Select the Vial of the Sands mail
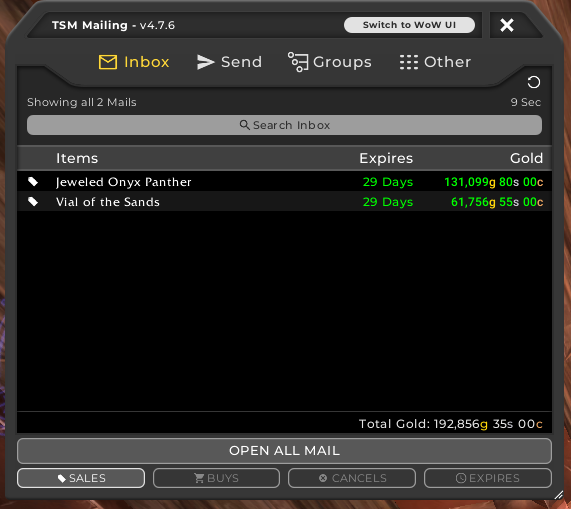The width and height of the screenshot is (571, 509). tap(284, 202)
